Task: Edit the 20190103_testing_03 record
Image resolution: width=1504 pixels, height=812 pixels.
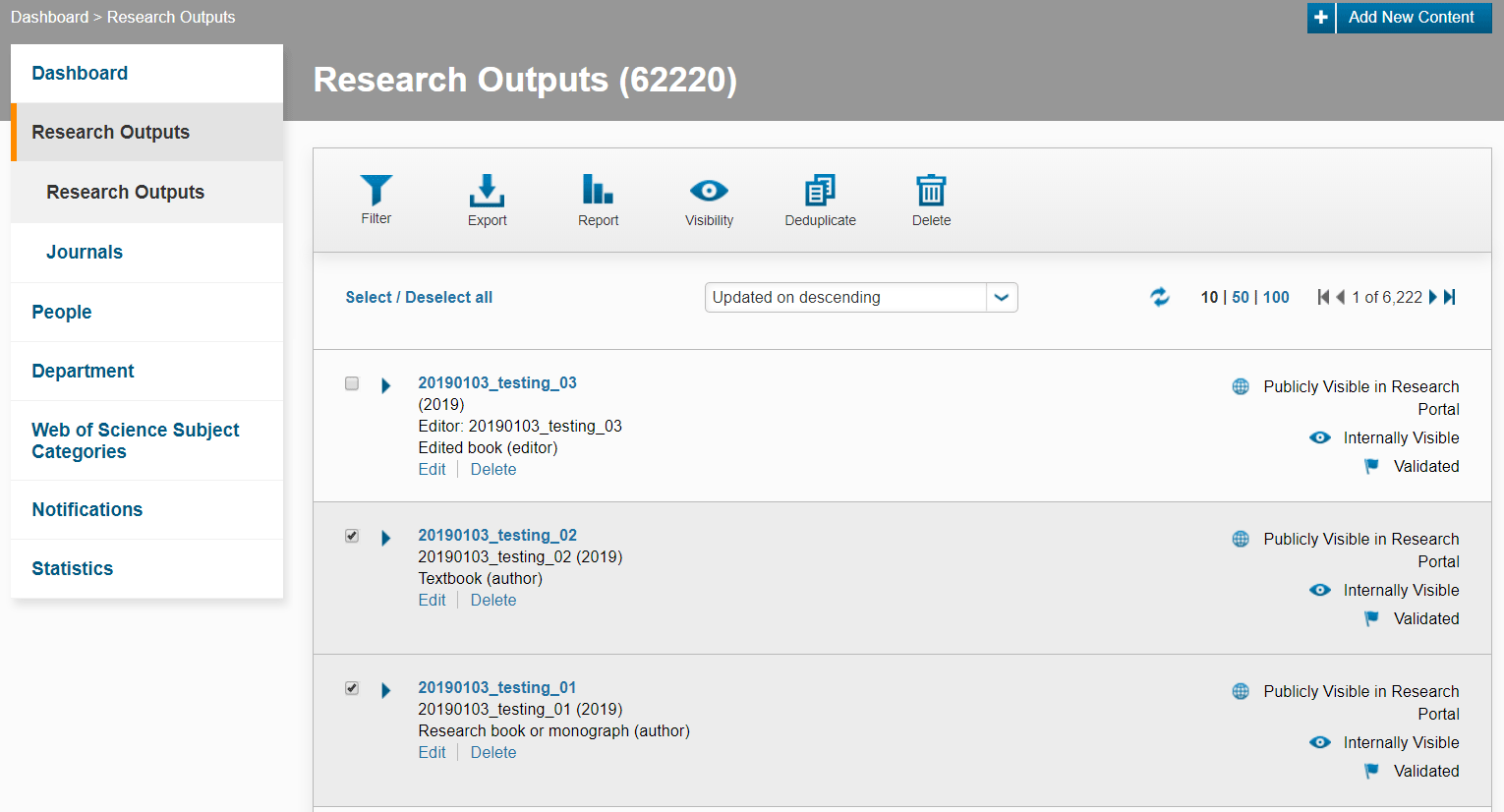Action: [x=432, y=469]
